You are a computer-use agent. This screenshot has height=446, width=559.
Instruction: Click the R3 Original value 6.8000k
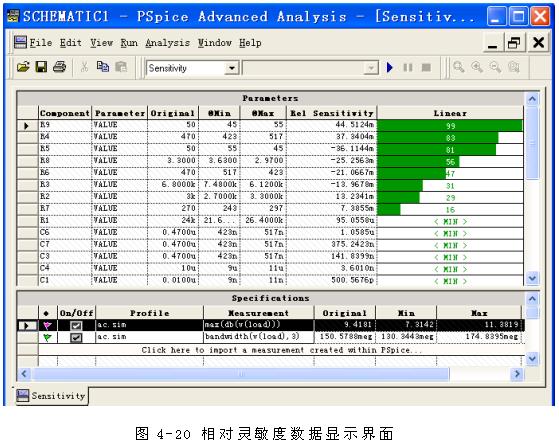173,184
